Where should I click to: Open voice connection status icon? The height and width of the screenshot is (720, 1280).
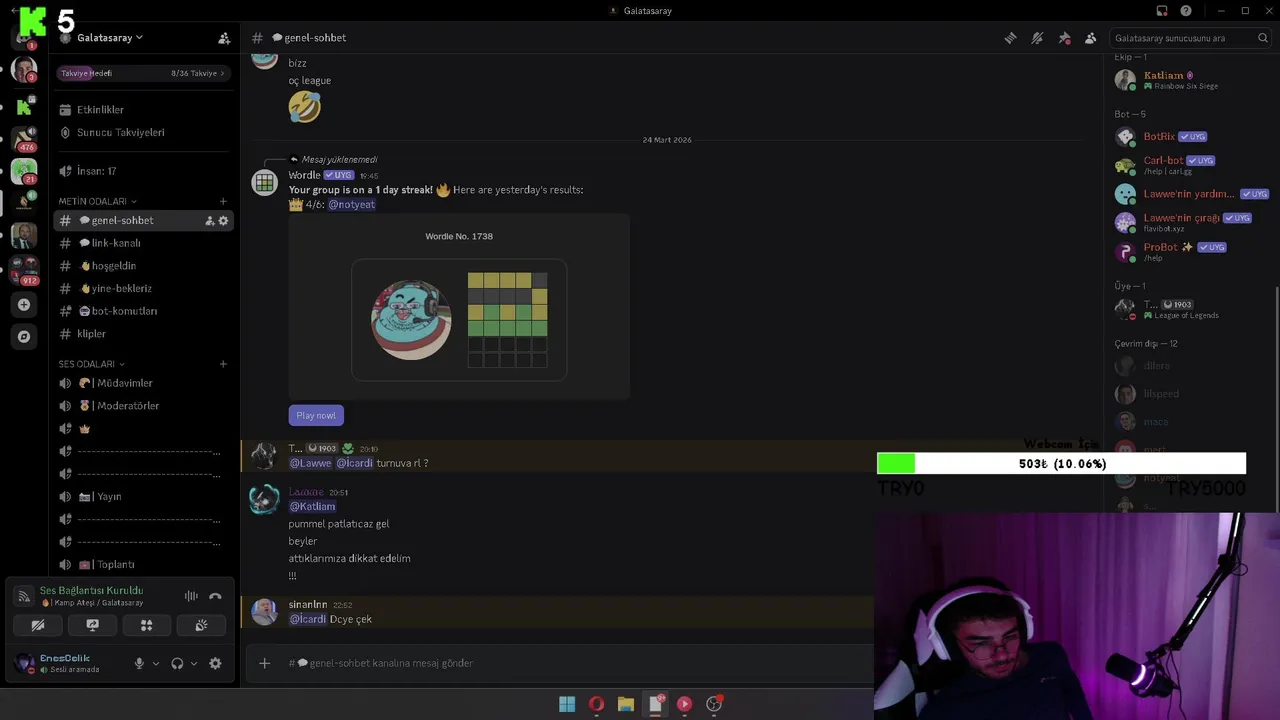pyautogui.click(x=23, y=596)
